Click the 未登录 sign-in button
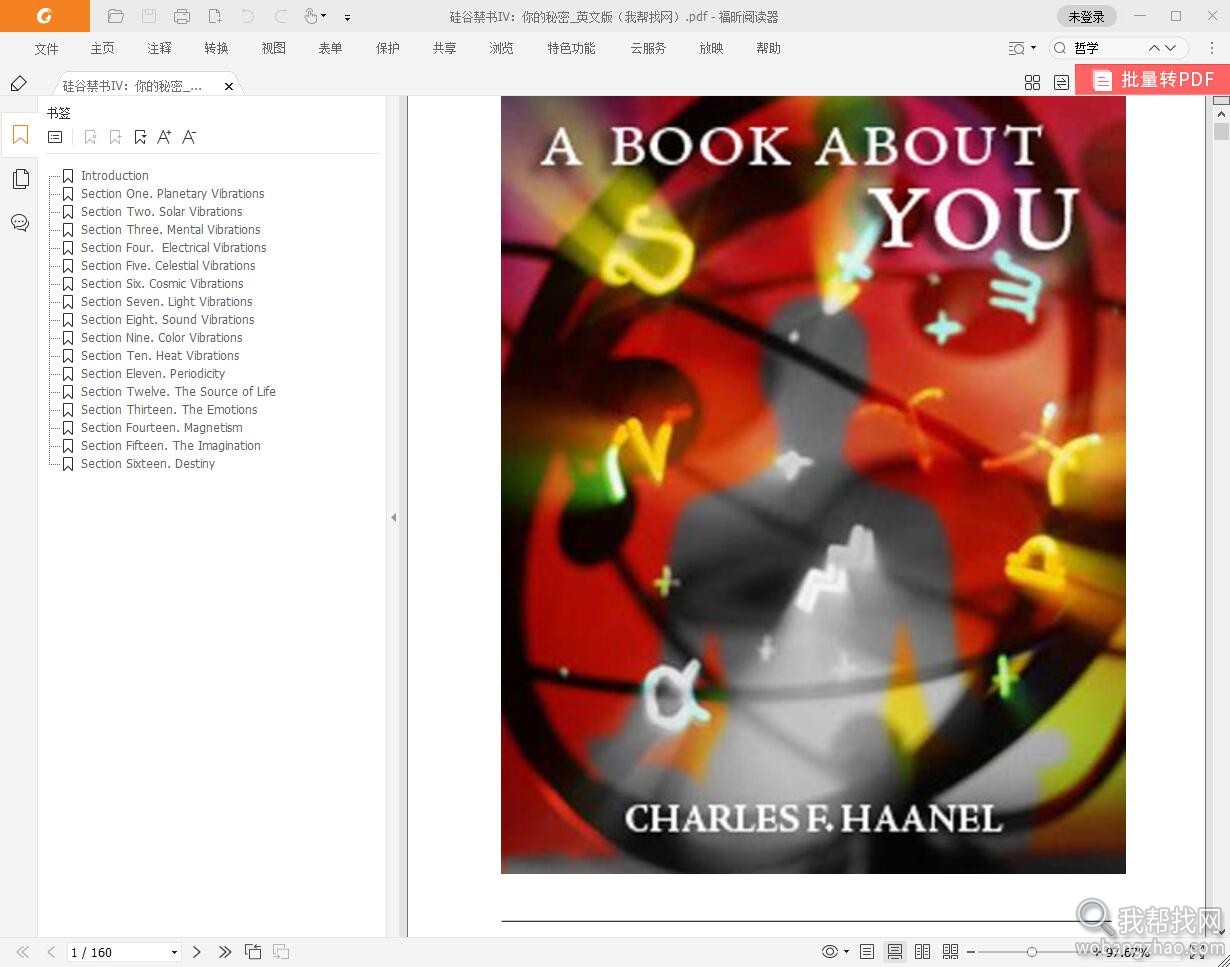1230x967 pixels. tap(1086, 16)
